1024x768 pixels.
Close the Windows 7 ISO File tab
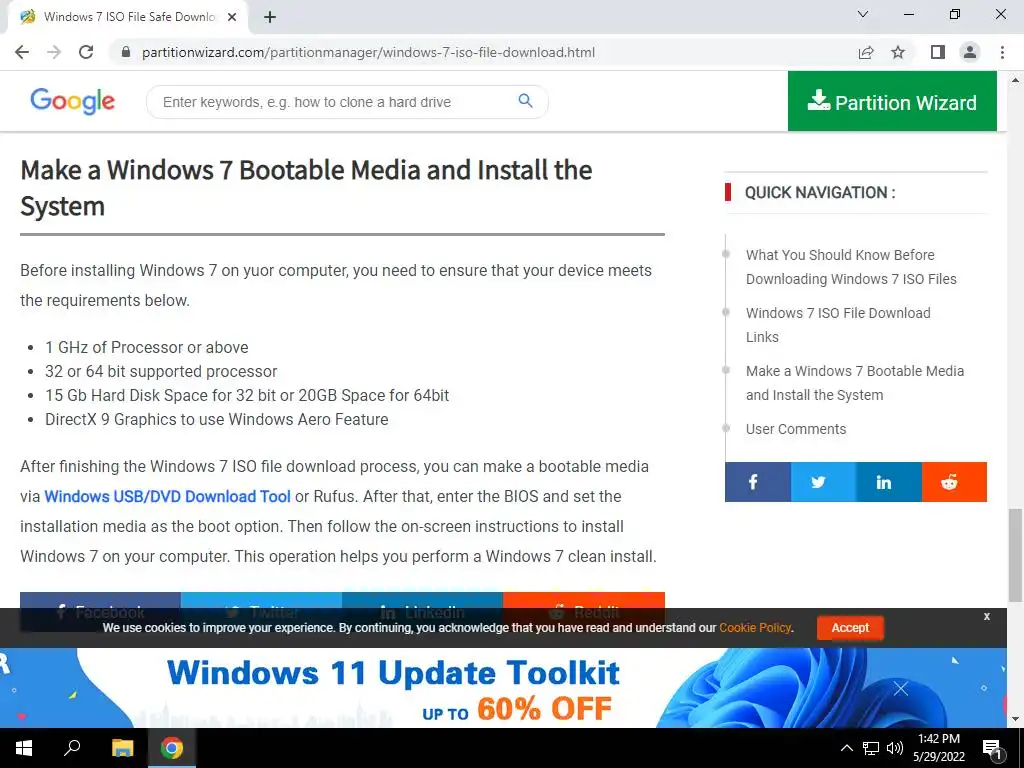coord(232,18)
